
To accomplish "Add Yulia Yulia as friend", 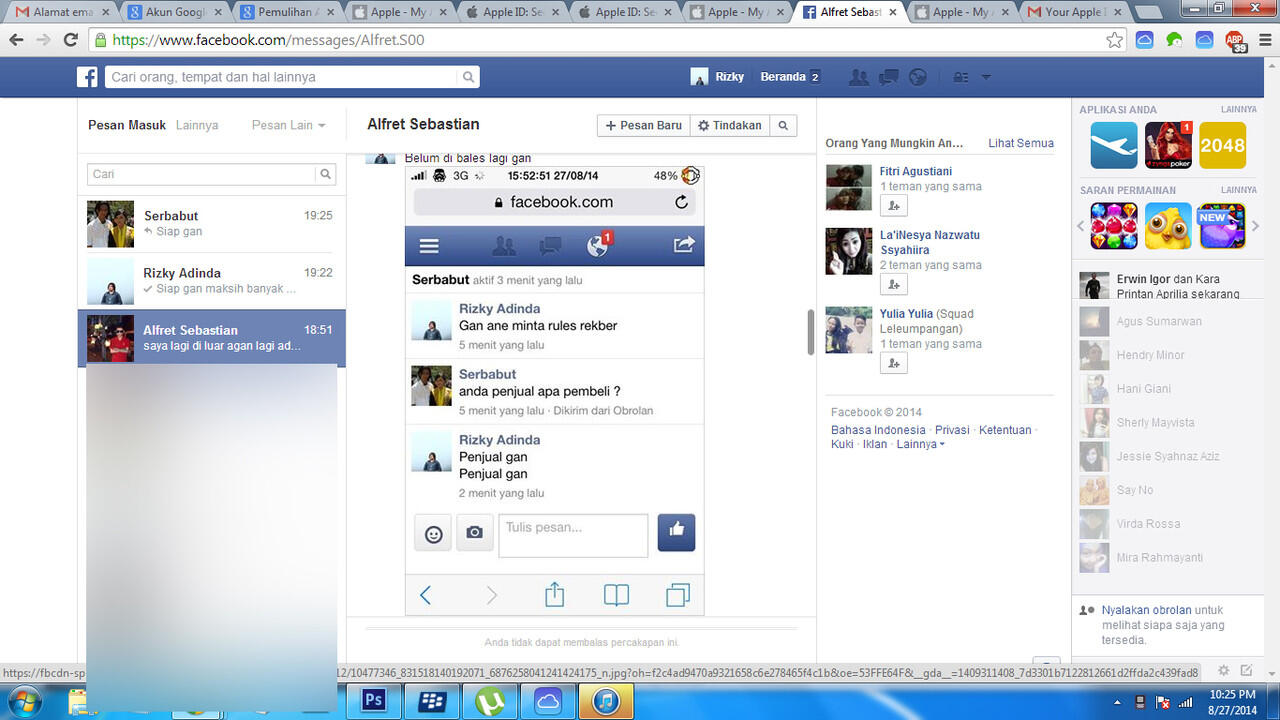I will tap(893, 363).
